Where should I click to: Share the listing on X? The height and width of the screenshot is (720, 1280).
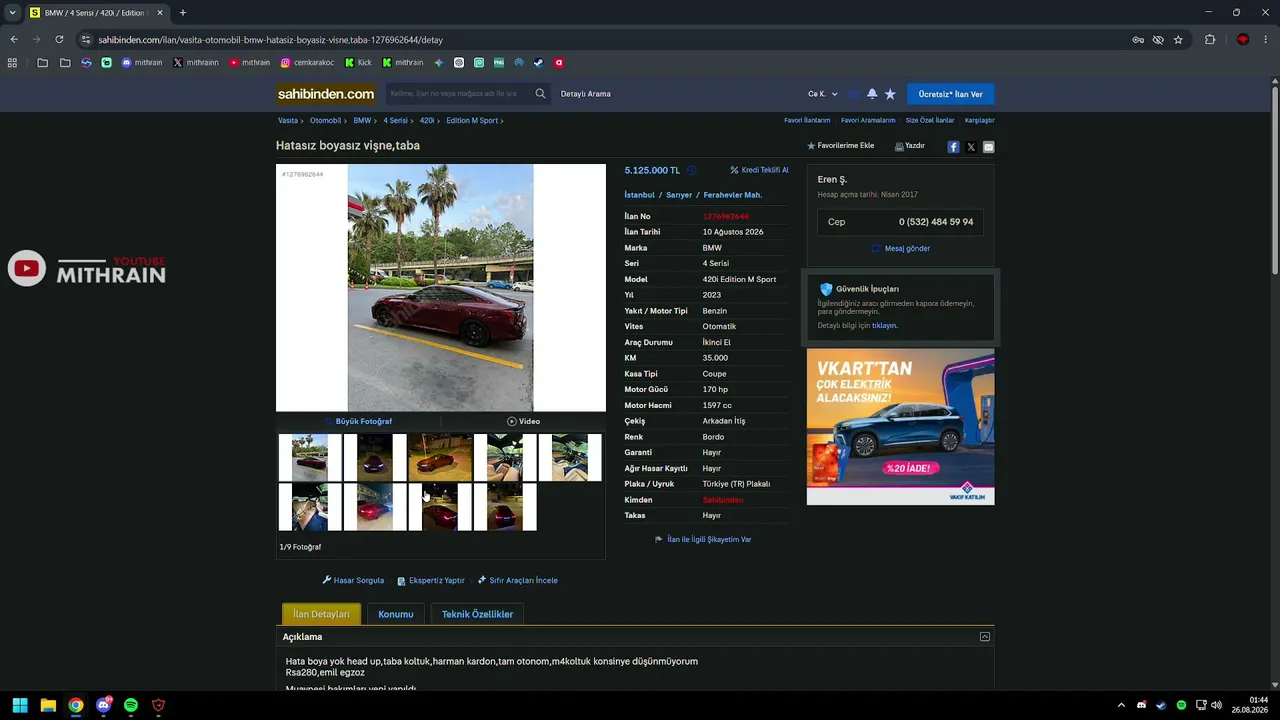coord(971,147)
